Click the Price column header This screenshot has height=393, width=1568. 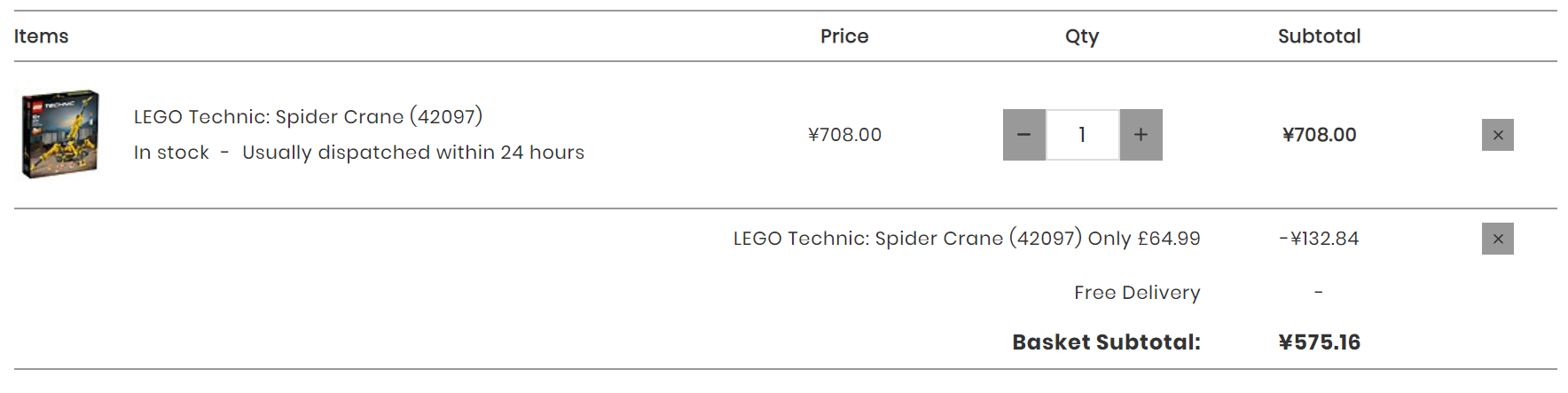[844, 36]
